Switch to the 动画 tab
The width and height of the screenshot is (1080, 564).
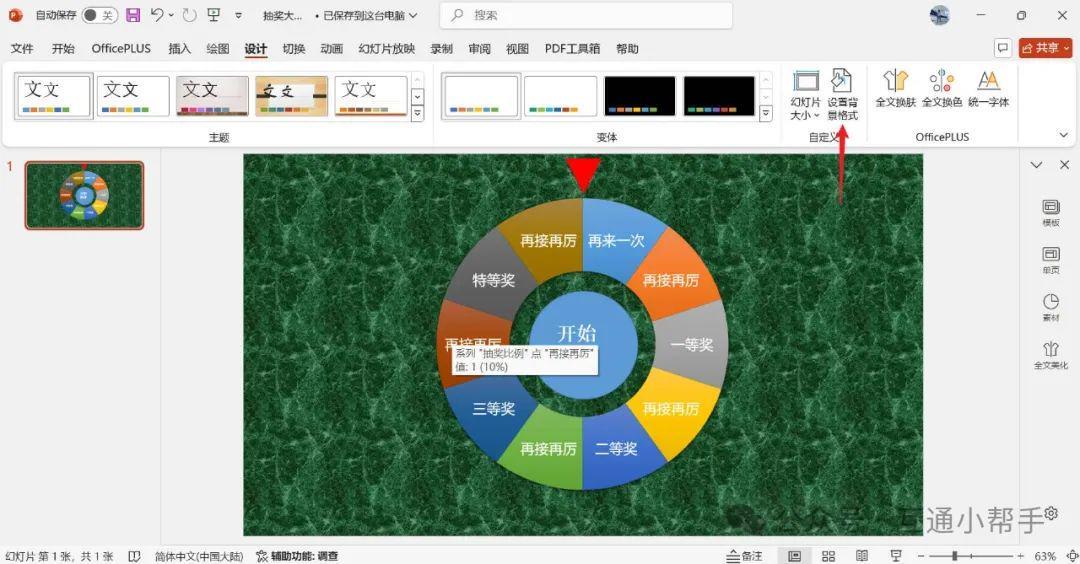pyautogui.click(x=332, y=48)
